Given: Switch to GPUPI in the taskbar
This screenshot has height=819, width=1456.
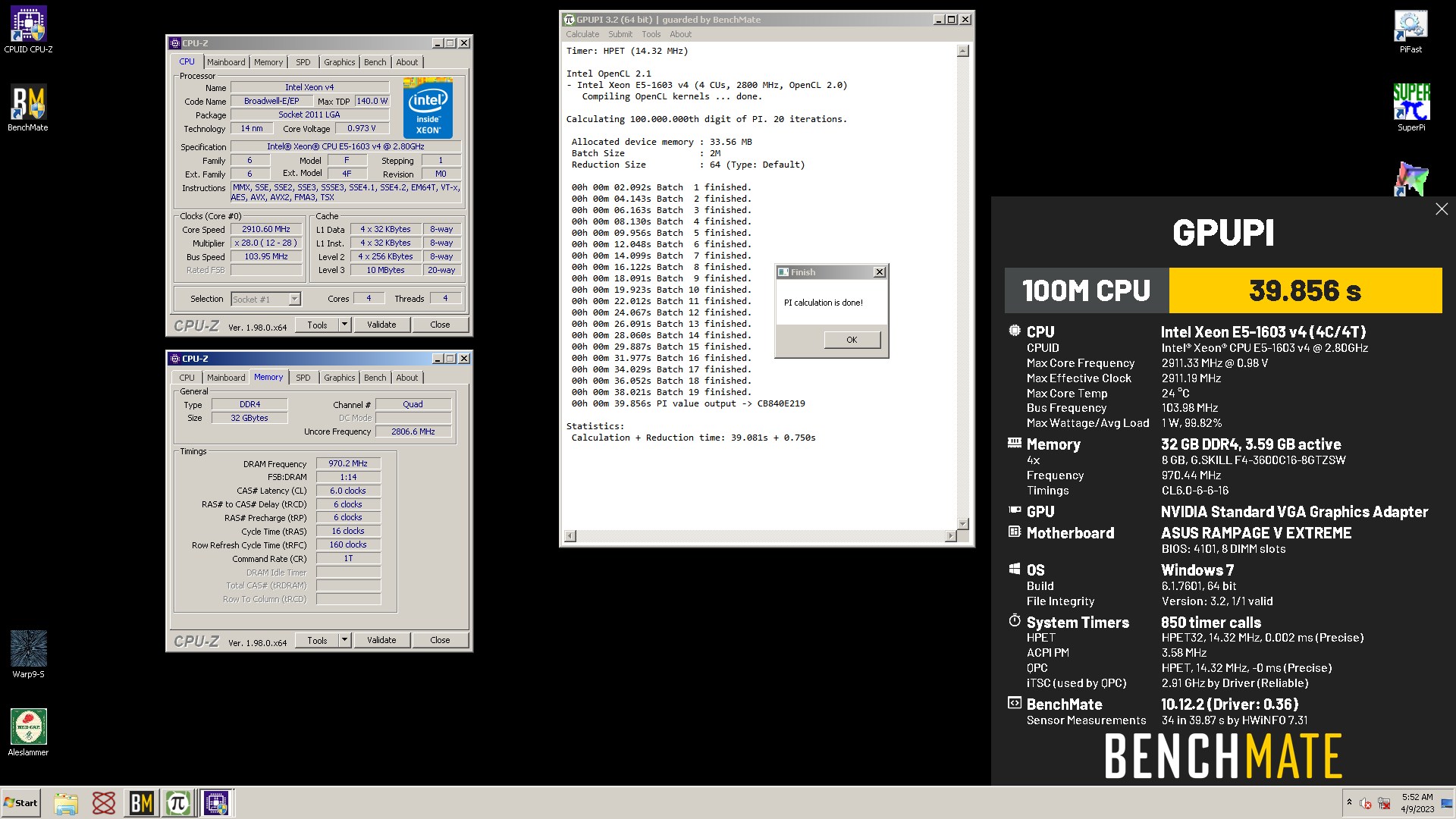Looking at the screenshot, I should 178,803.
